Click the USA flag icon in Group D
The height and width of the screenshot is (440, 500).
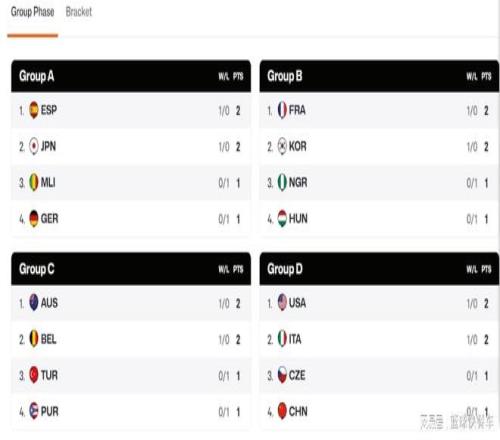(x=282, y=303)
